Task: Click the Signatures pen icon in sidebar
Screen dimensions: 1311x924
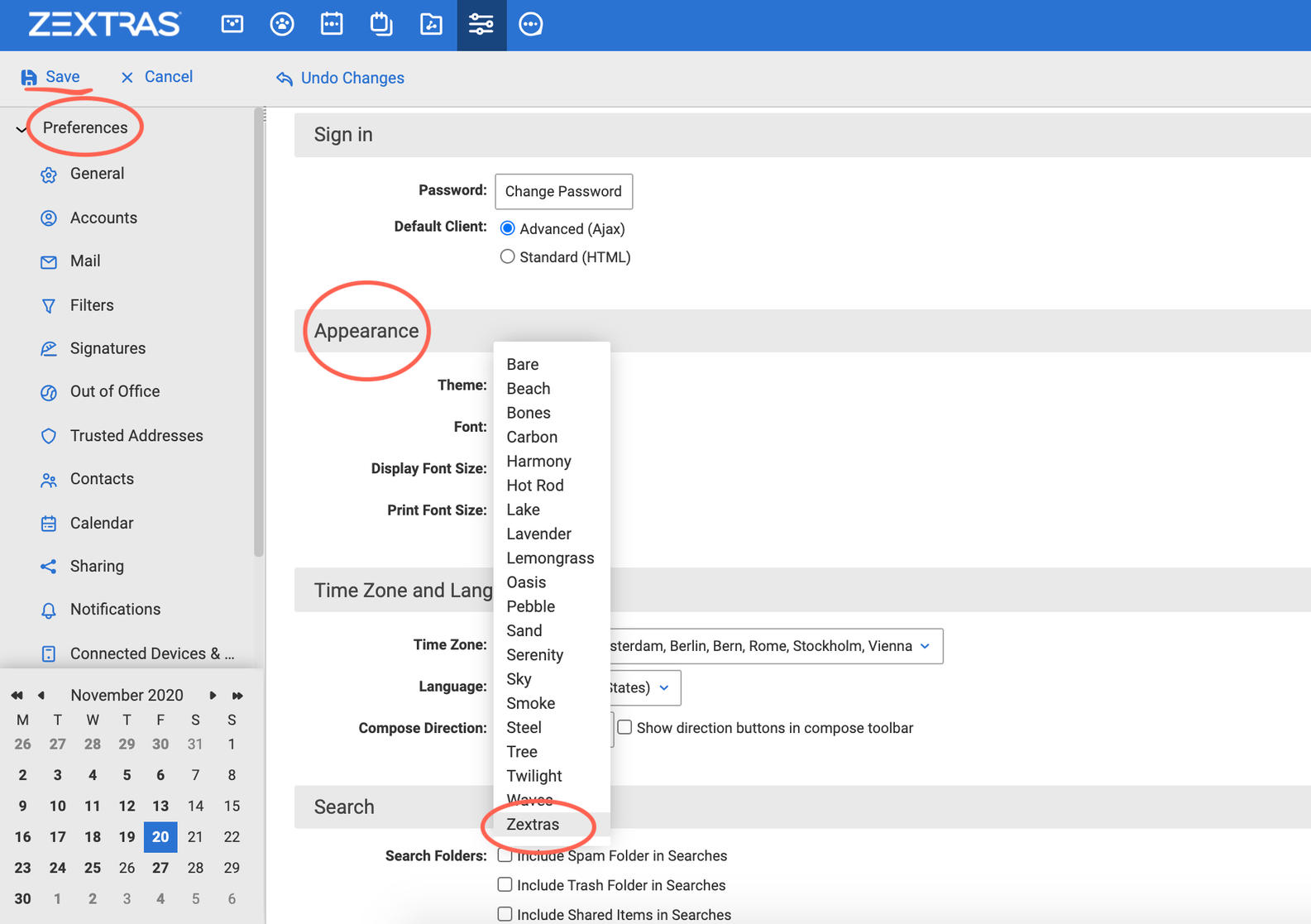Action: click(49, 349)
